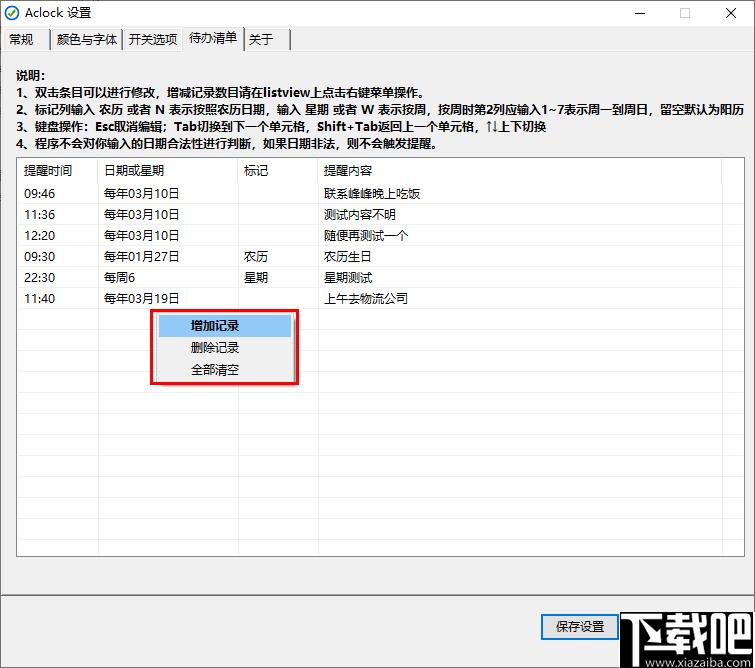Click the 每年03月19日 date cell
Screen dimensions: 755x668
point(142,299)
